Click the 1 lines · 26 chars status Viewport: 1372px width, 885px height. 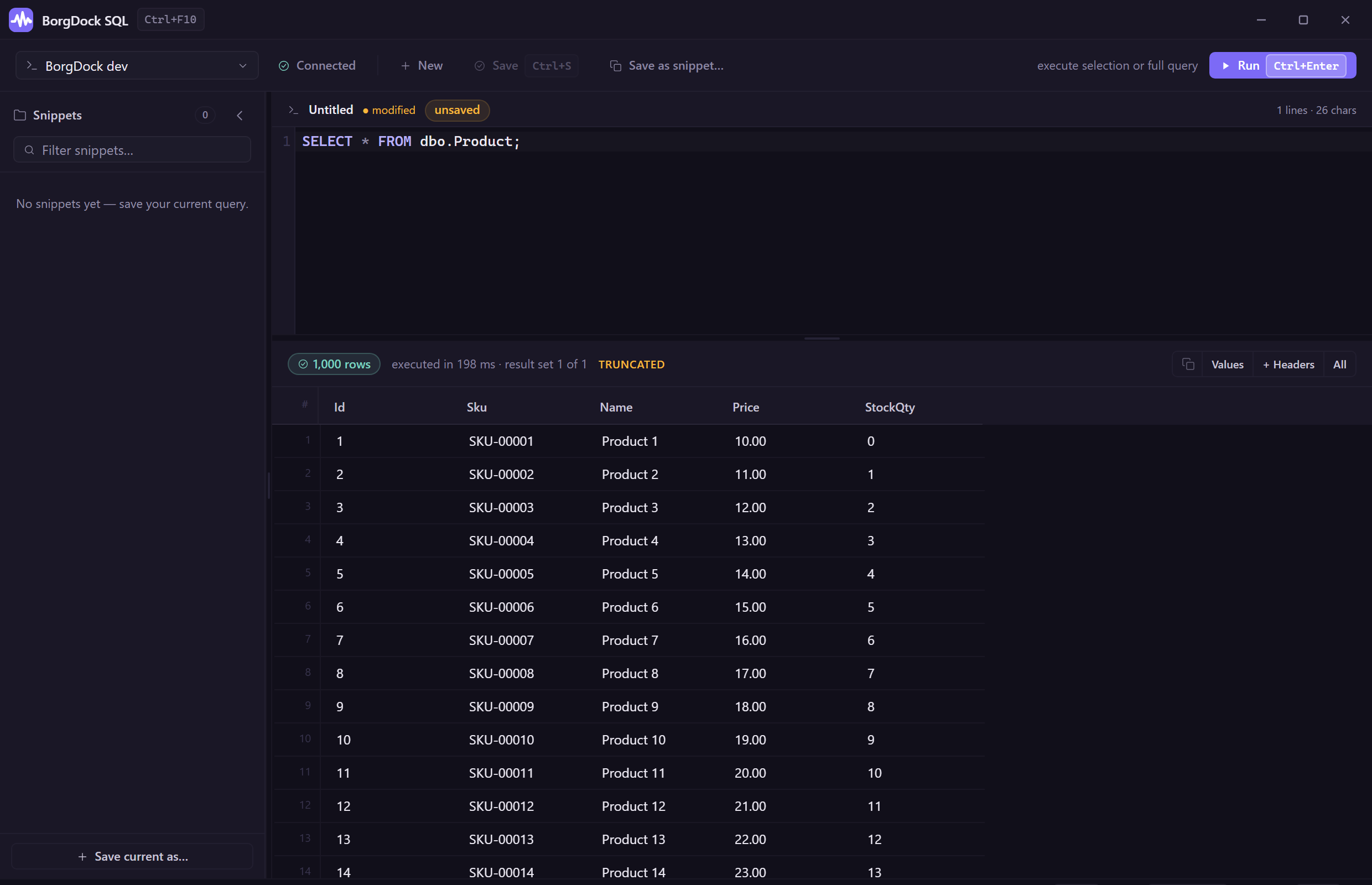pos(1316,110)
